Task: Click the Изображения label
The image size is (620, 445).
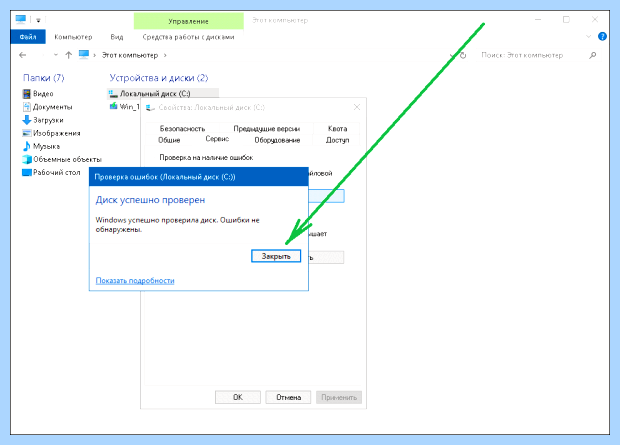Action: point(57,133)
